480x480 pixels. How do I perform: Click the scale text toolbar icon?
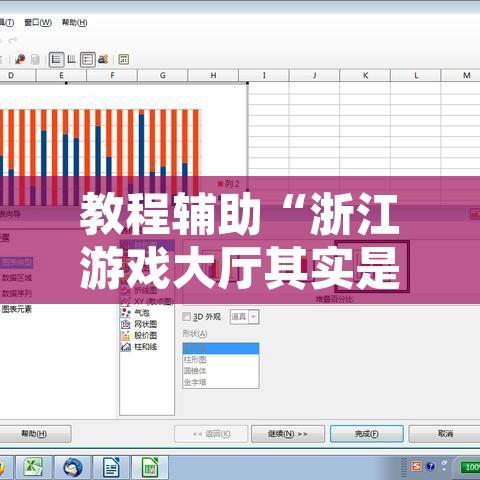[x=103, y=59]
